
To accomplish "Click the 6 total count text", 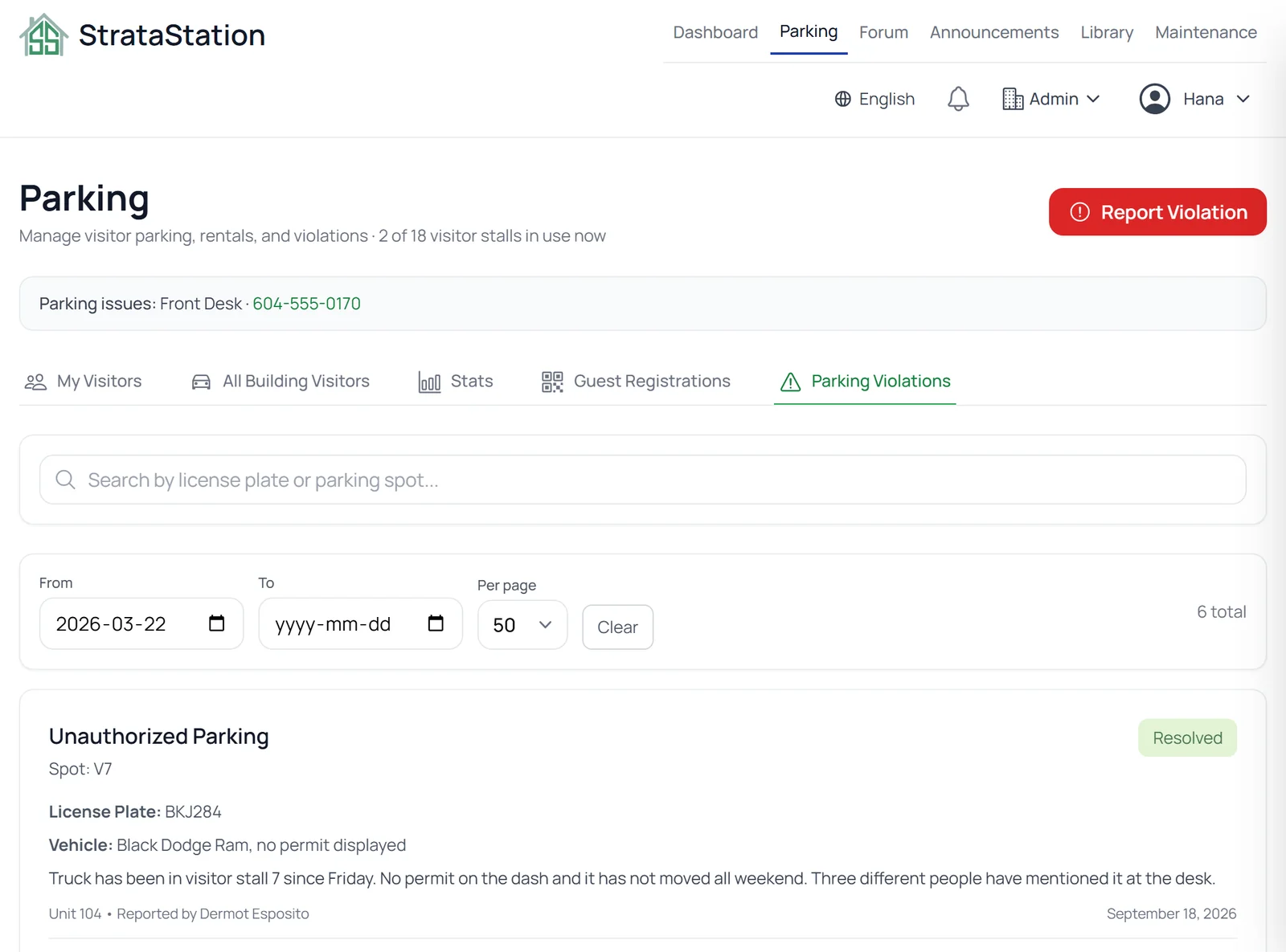I will pyautogui.click(x=1222, y=611).
